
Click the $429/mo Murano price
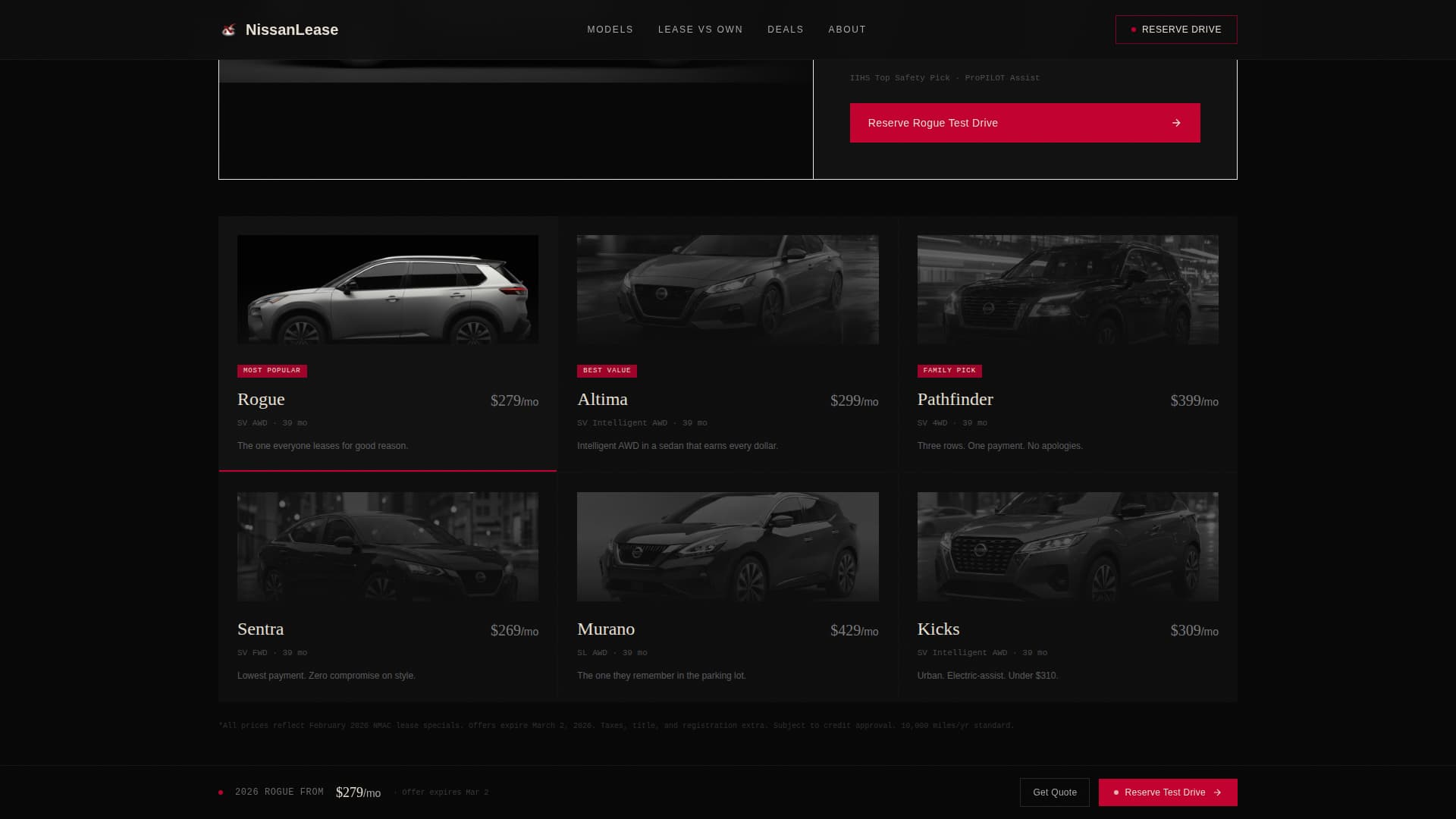click(x=854, y=631)
